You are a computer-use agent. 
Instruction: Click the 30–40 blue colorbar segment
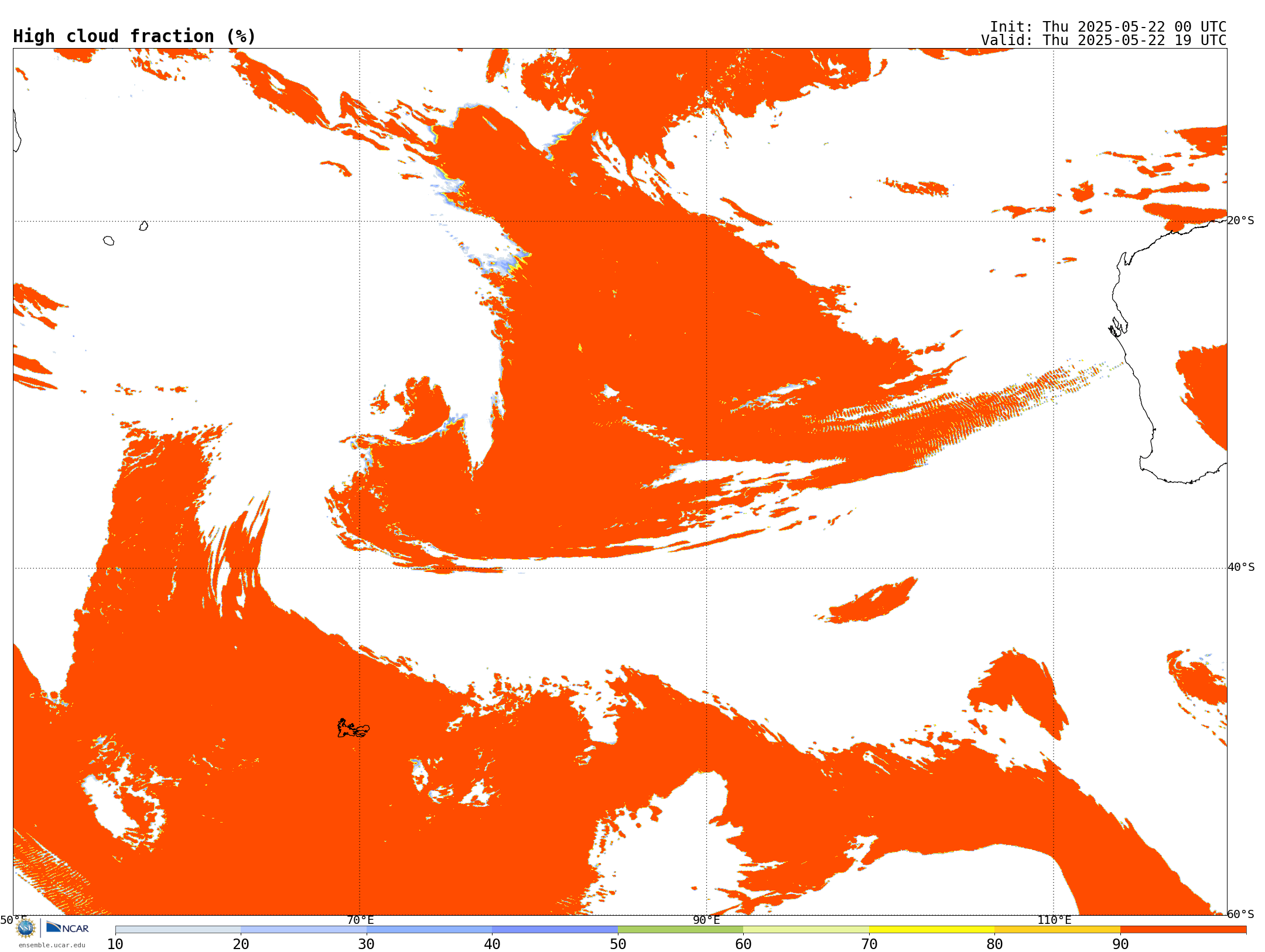[429, 930]
